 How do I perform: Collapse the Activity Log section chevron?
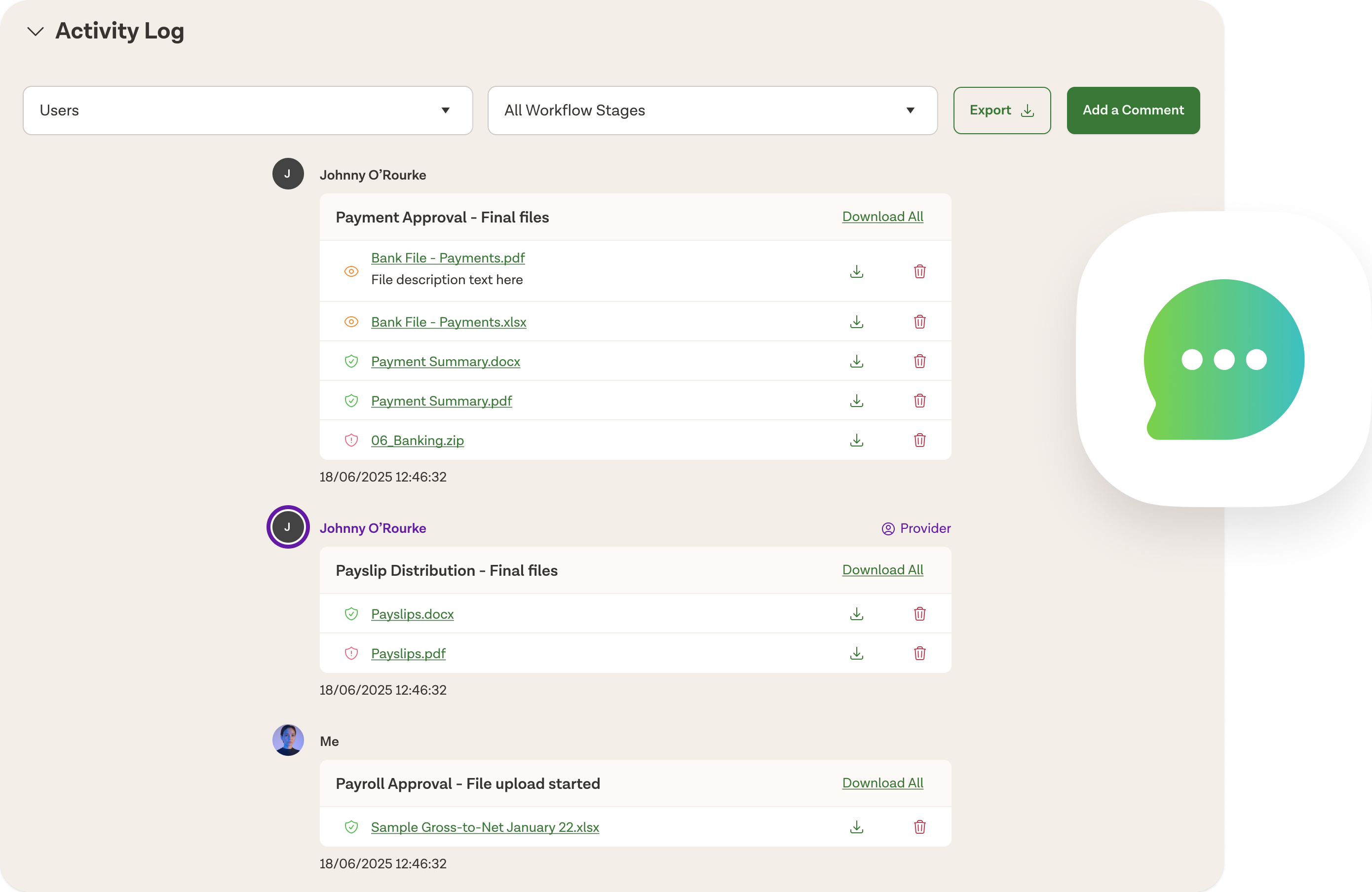click(x=36, y=31)
